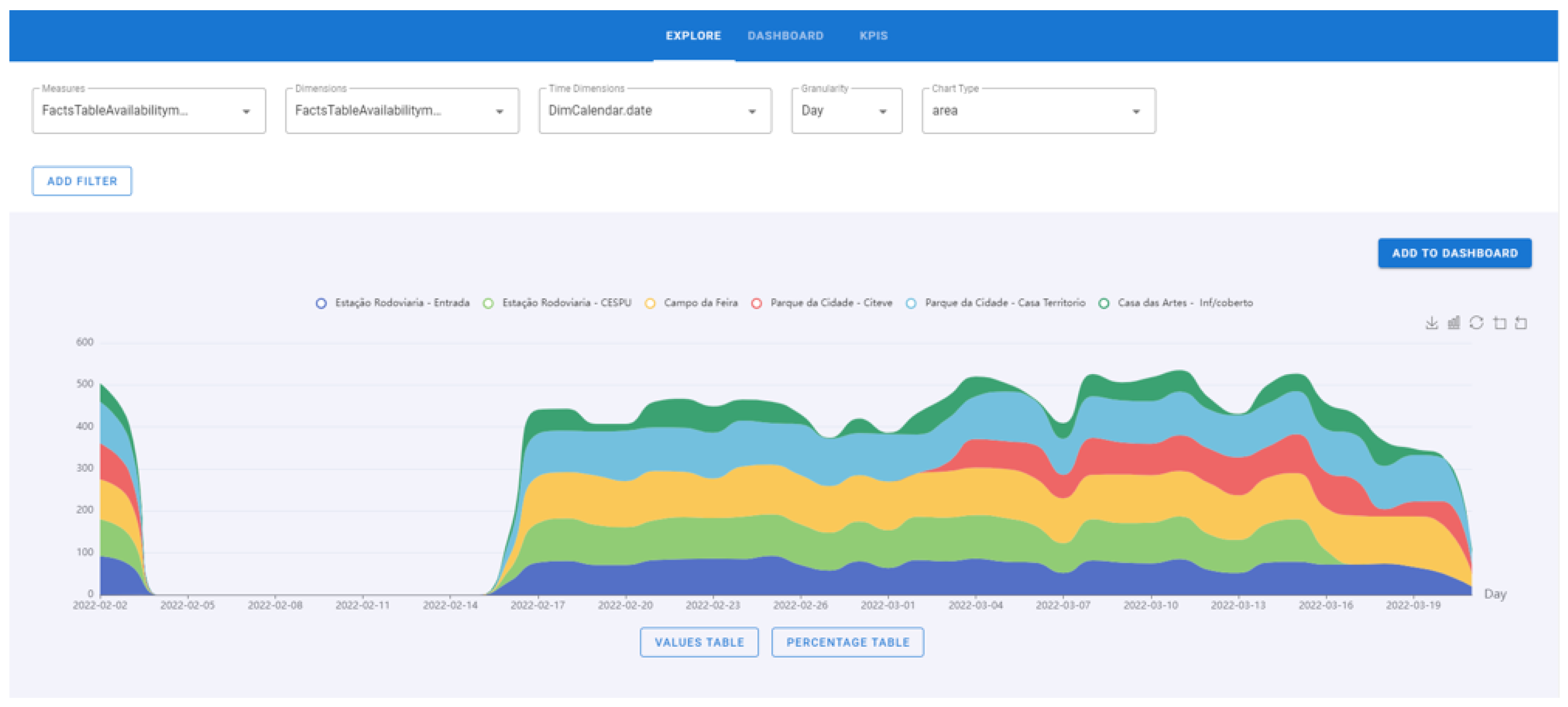Open the KPIs tab
Image resolution: width=1568 pixels, height=707 pixels.
point(873,36)
